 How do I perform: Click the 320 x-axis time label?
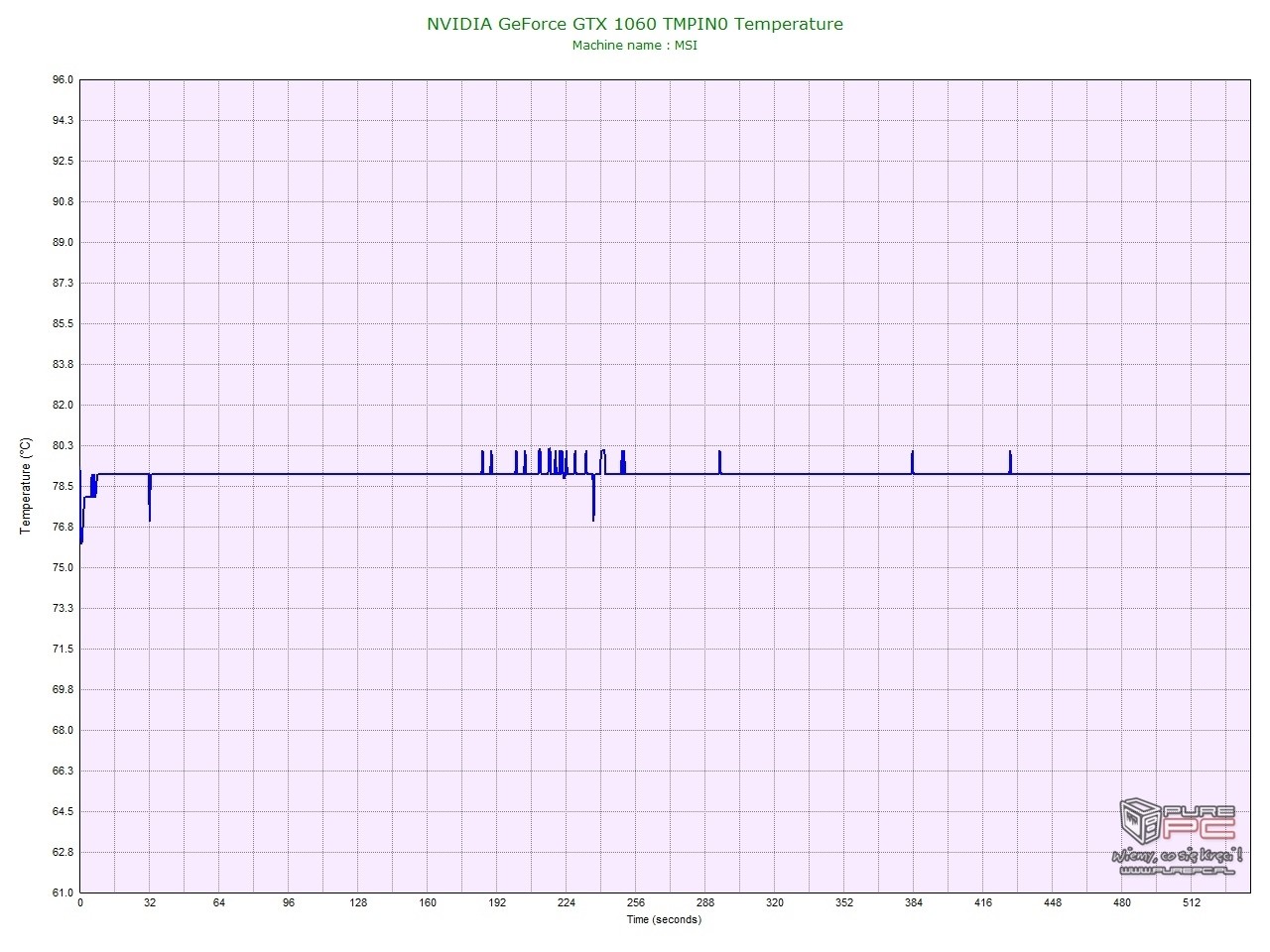click(x=775, y=902)
